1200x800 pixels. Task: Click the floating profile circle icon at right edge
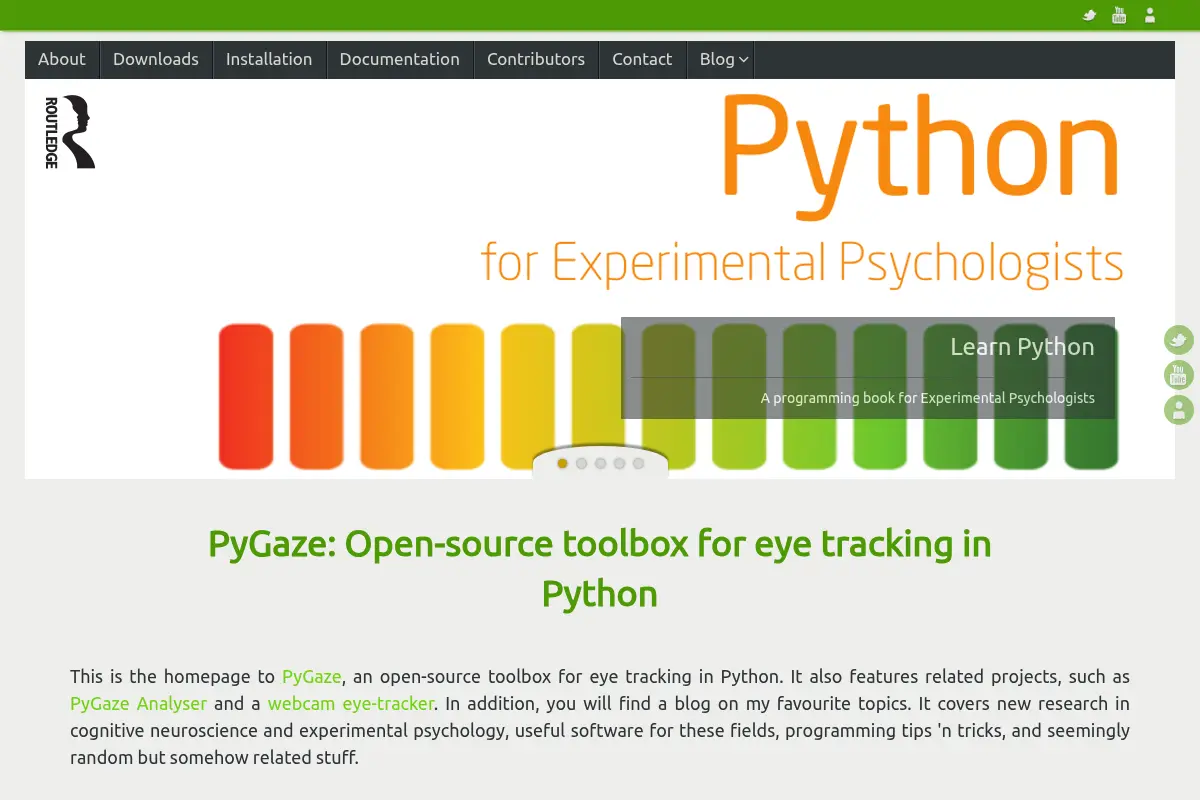pyautogui.click(x=1179, y=410)
